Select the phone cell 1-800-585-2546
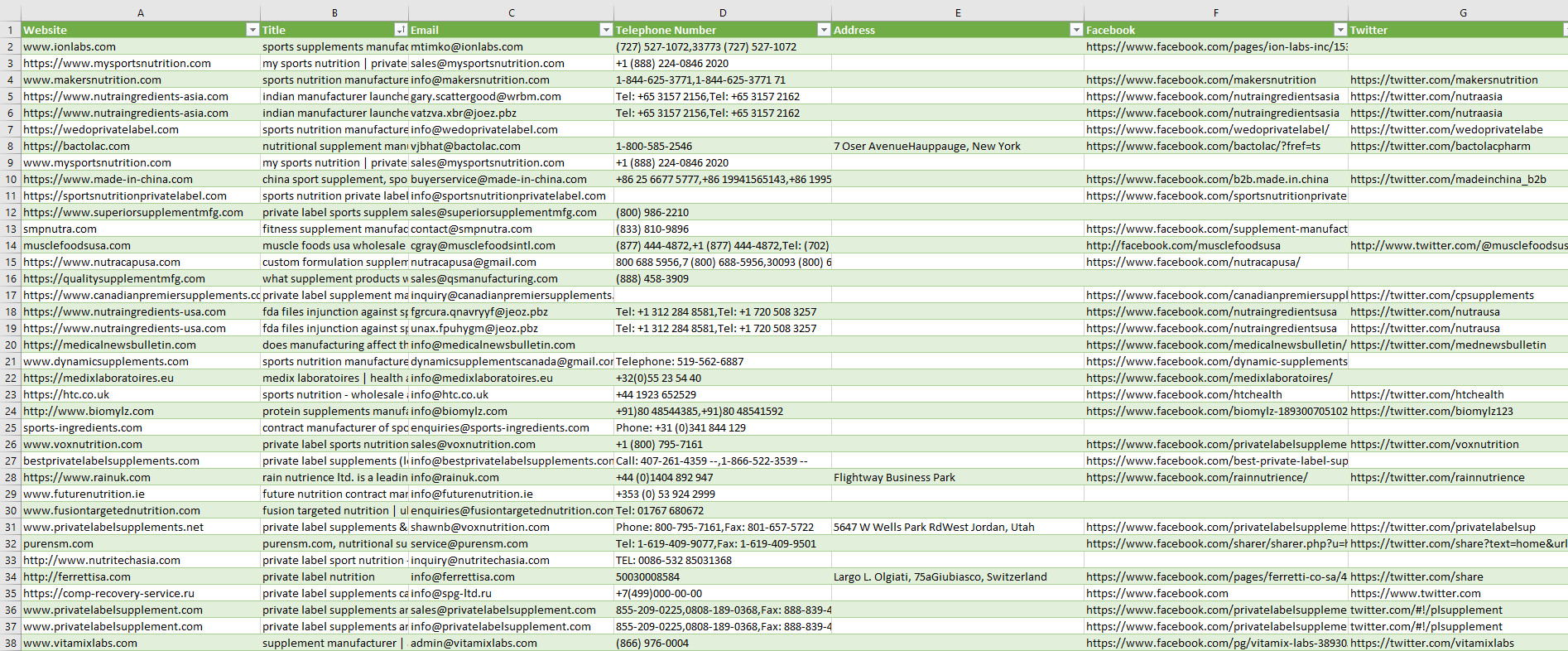Viewport: 1568px width, 651px height. (723, 146)
